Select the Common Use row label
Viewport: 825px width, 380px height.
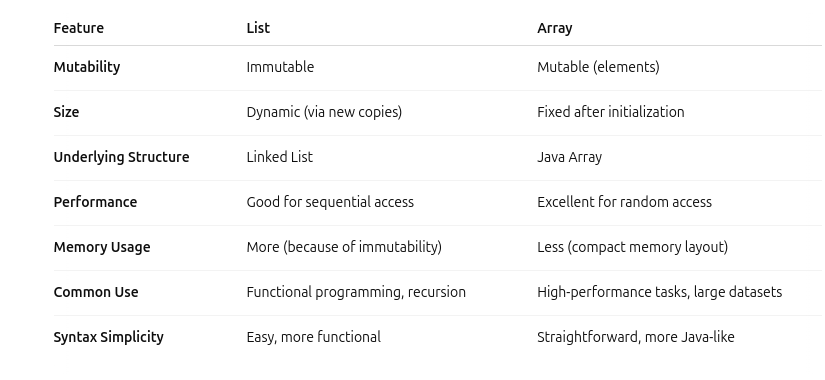point(96,292)
